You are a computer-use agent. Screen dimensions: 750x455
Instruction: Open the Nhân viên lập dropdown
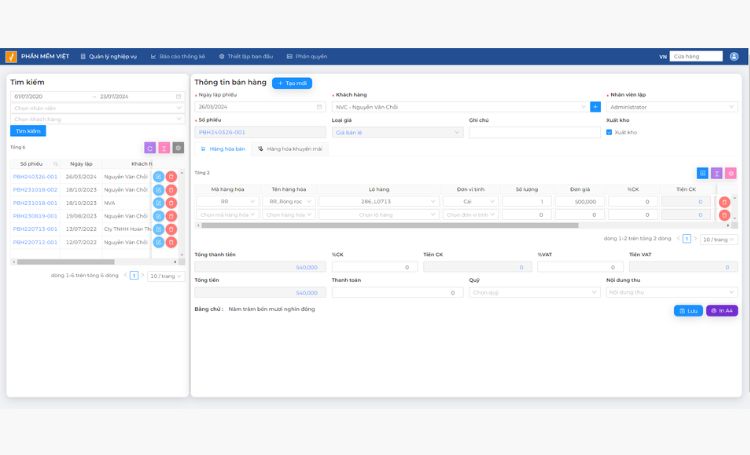point(671,106)
